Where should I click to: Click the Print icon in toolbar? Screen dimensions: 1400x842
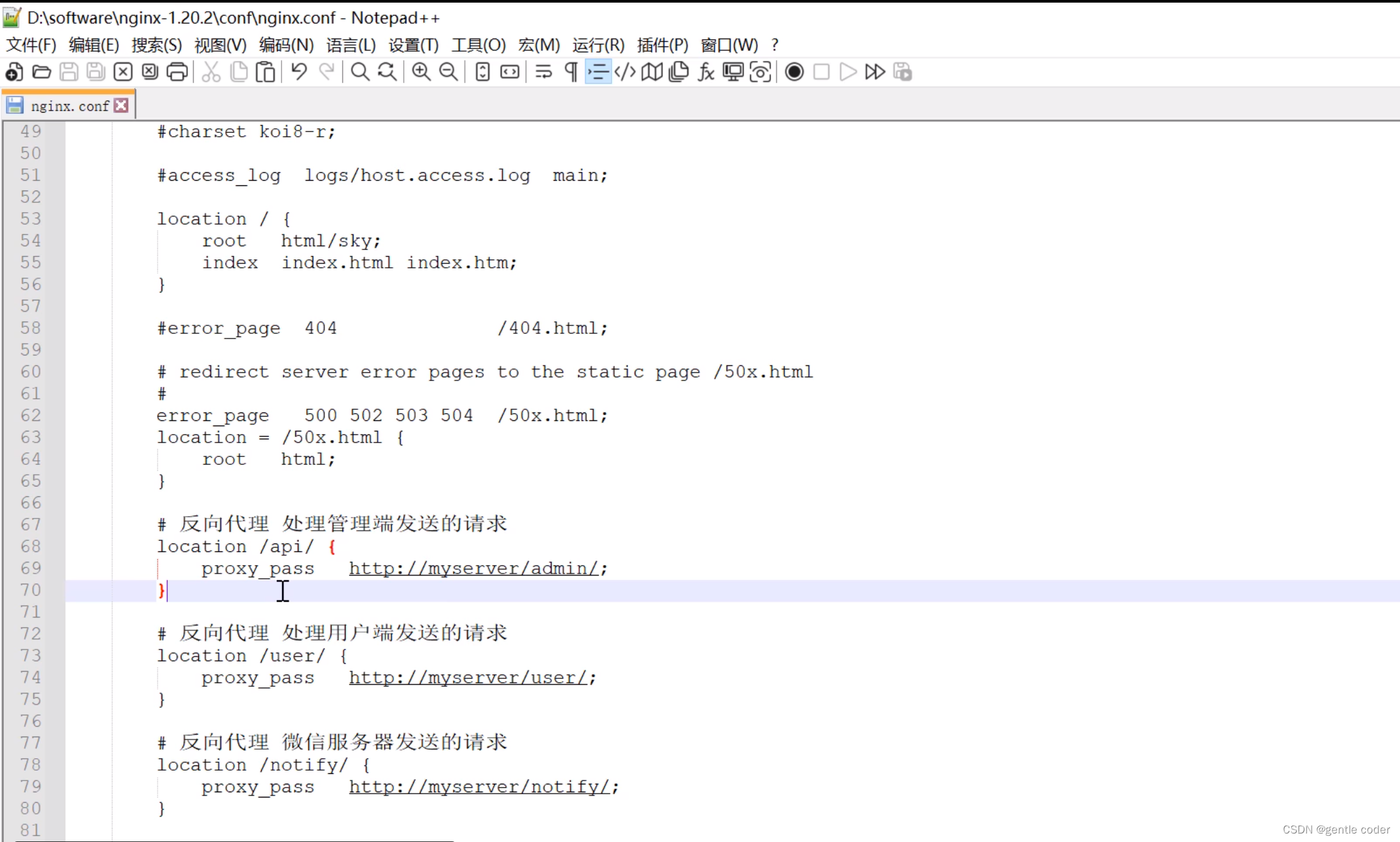pyautogui.click(x=177, y=72)
